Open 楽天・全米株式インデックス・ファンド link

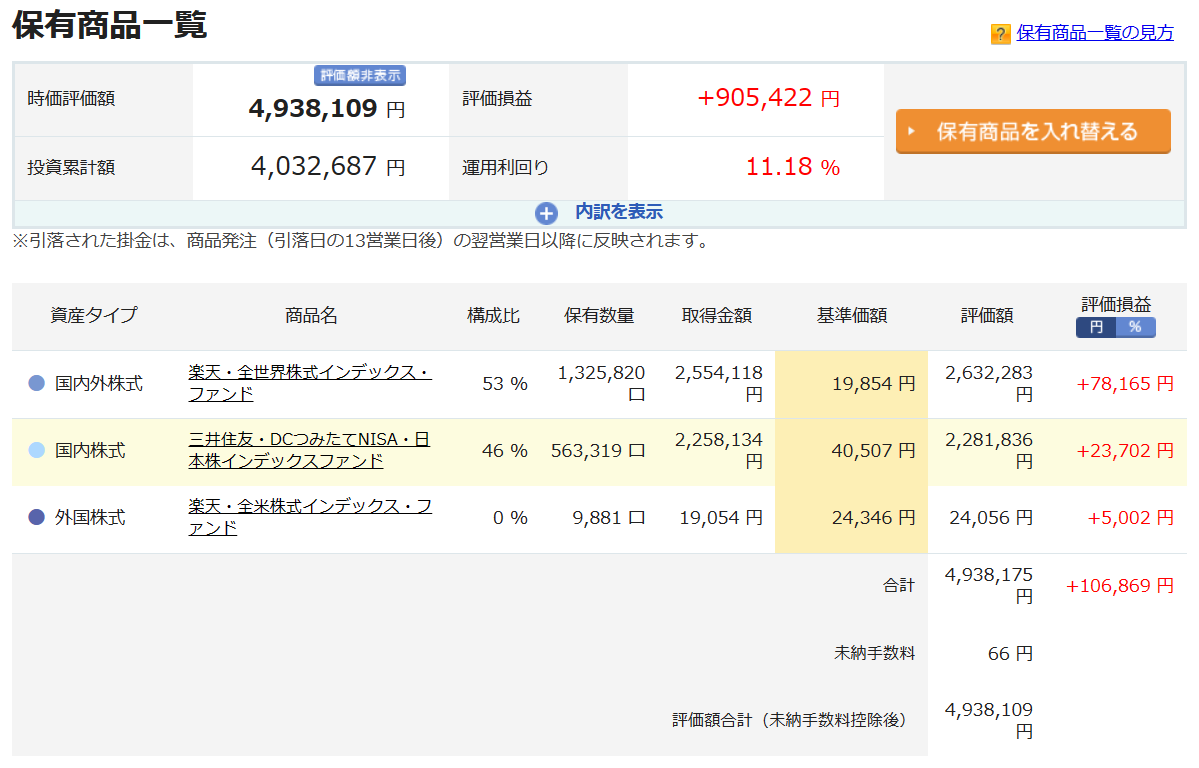[310, 518]
